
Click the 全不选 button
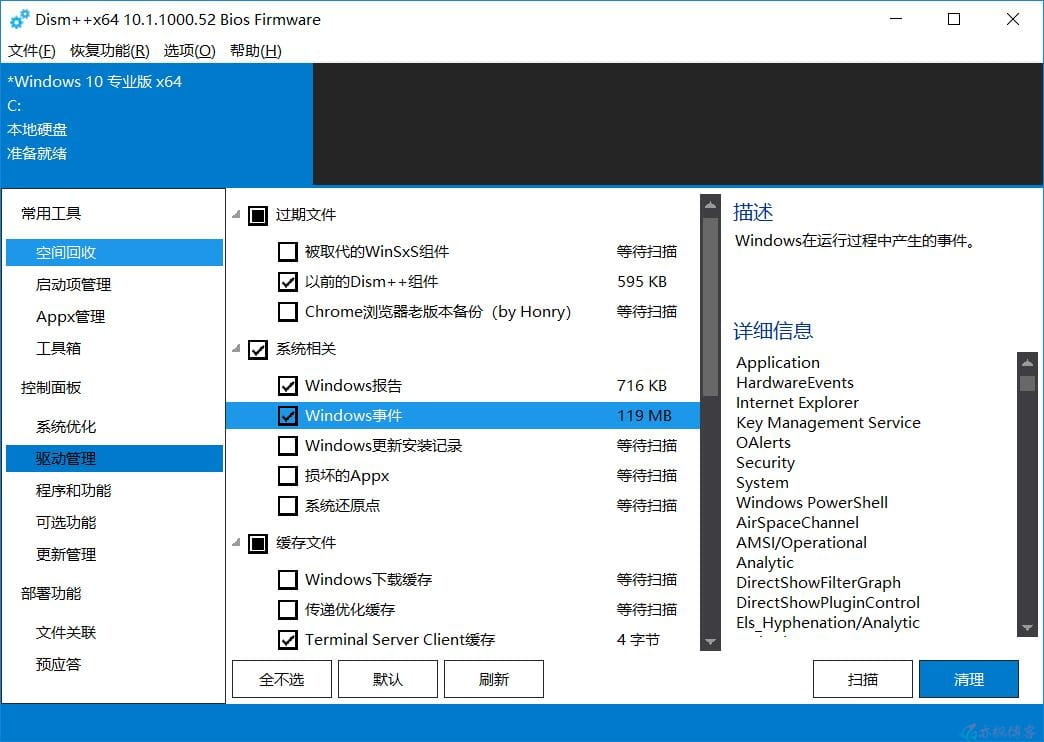point(282,679)
